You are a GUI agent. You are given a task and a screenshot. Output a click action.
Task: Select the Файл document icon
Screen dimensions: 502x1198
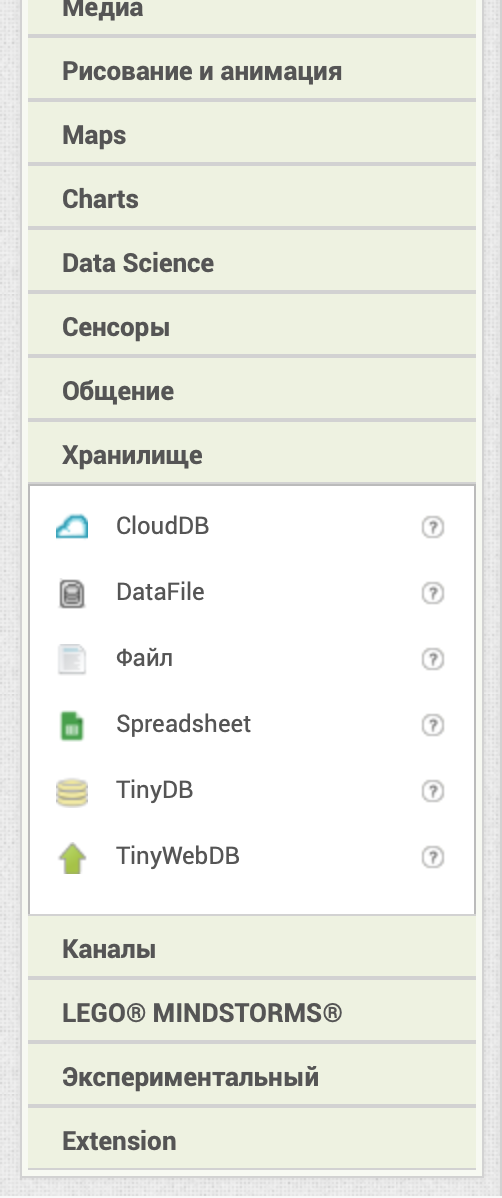tap(72, 659)
